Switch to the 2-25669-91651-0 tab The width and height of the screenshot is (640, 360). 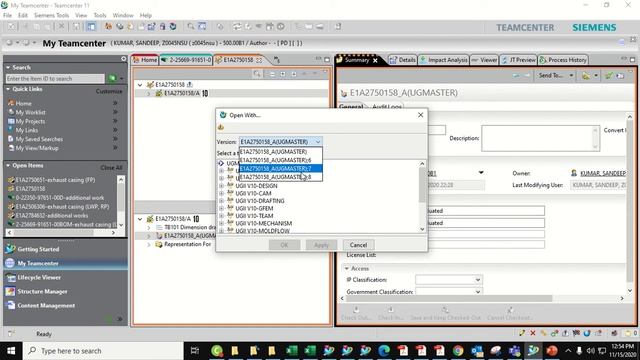pos(186,60)
